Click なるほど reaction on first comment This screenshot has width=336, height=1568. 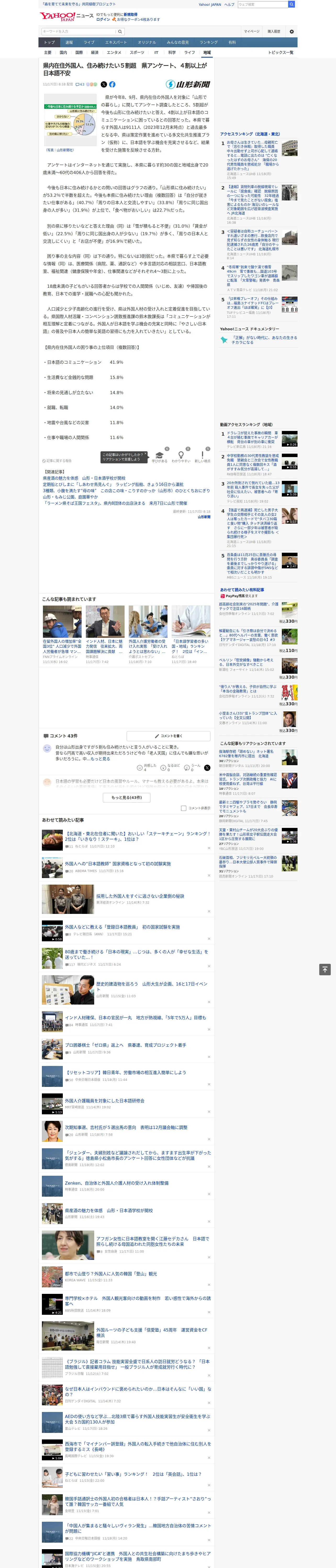pyautogui.click(x=170, y=768)
